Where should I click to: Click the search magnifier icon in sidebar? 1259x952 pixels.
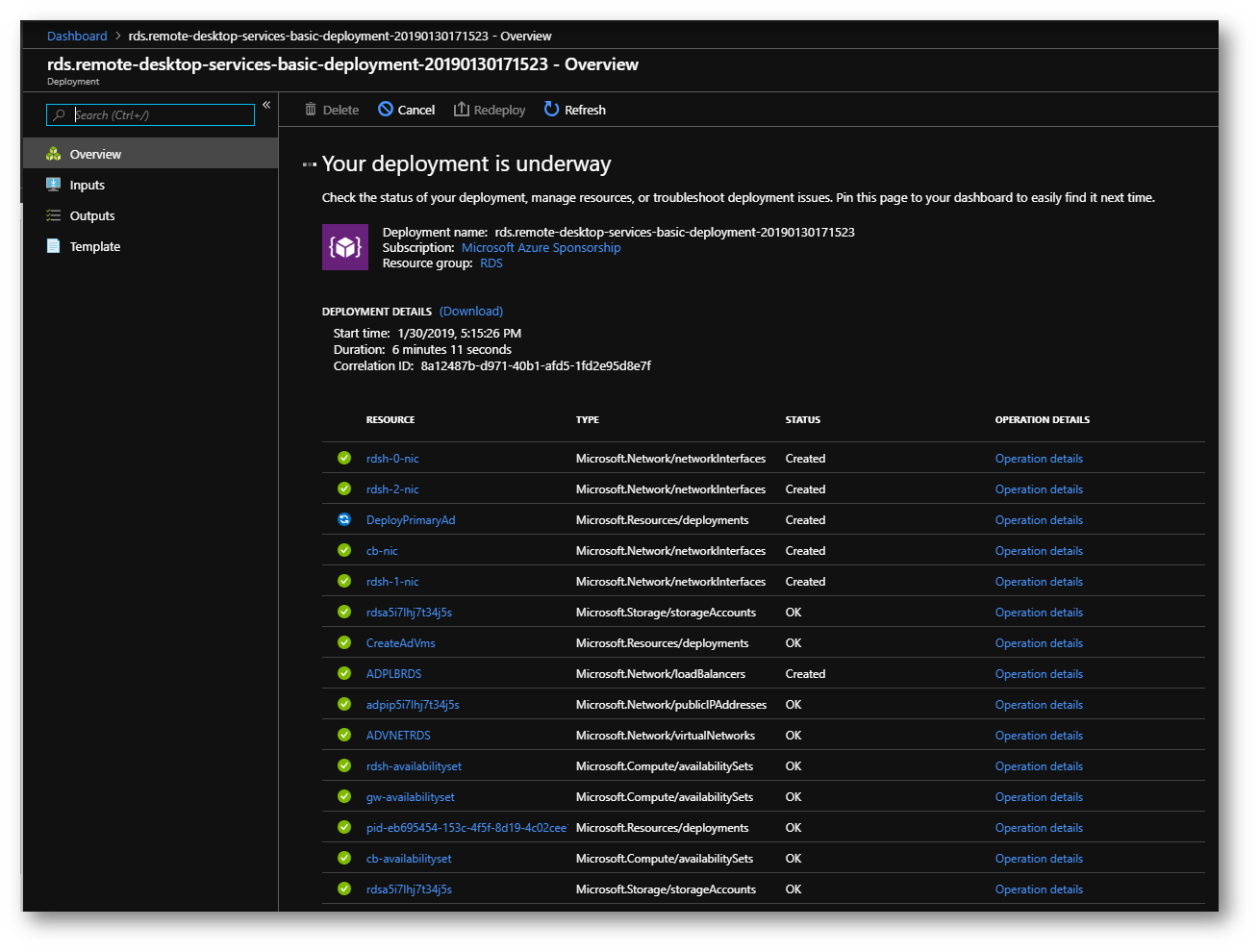tap(60, 115)
